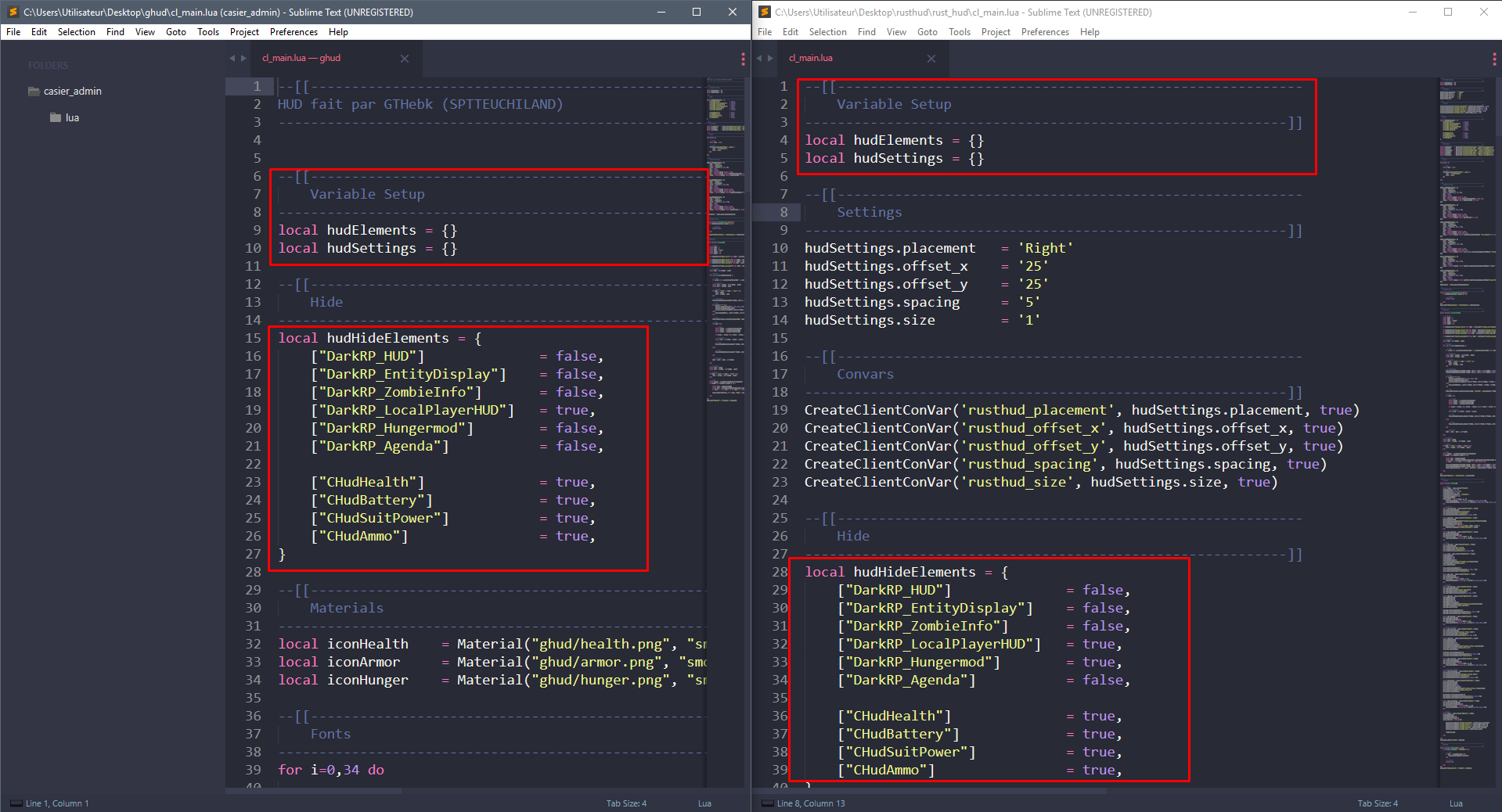Viewport: 1502px width, 812px height.
Task: Open tab options dots in right window
Action: [1494, 59]
